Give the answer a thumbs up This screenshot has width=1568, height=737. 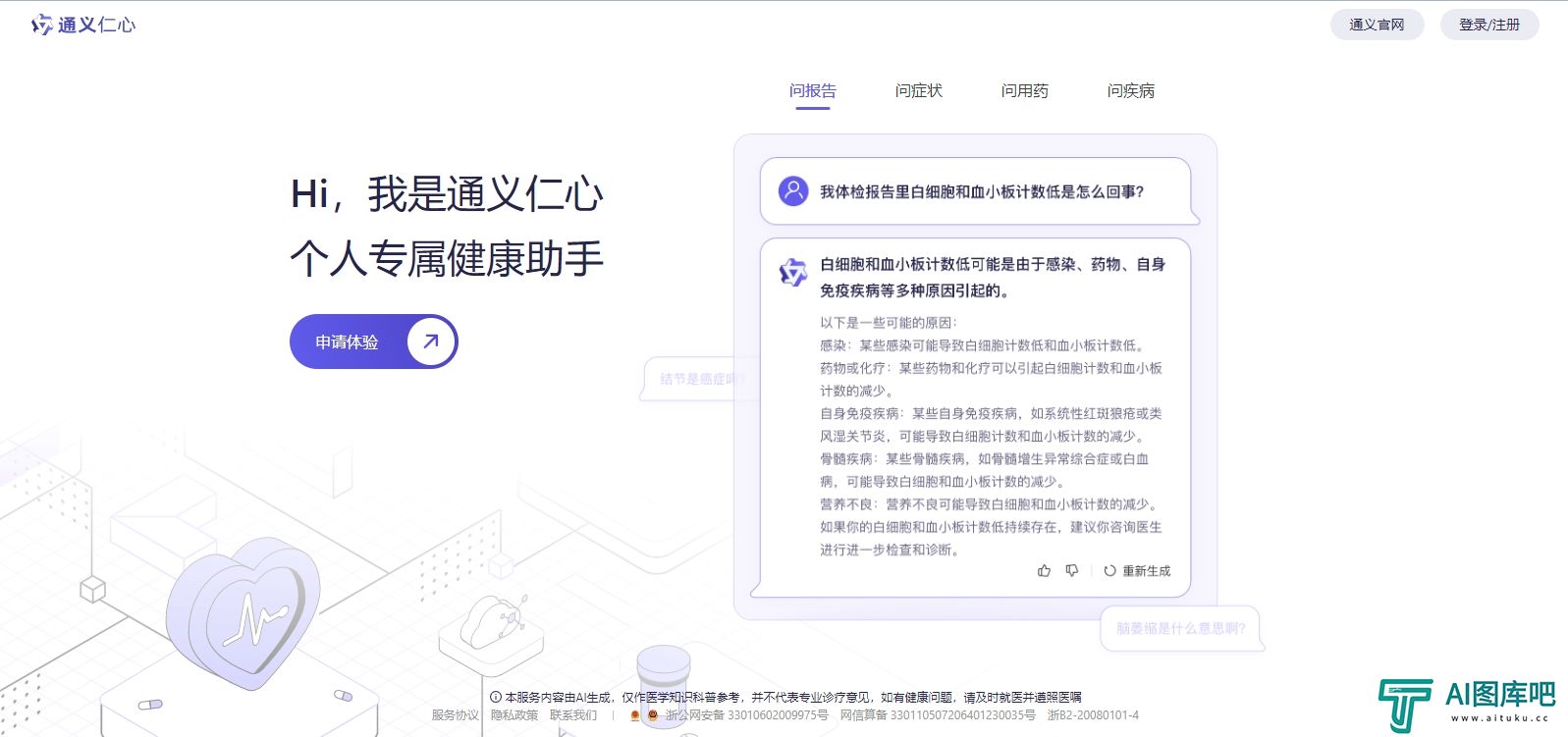pyautogui.click(x=1044, y=570)
